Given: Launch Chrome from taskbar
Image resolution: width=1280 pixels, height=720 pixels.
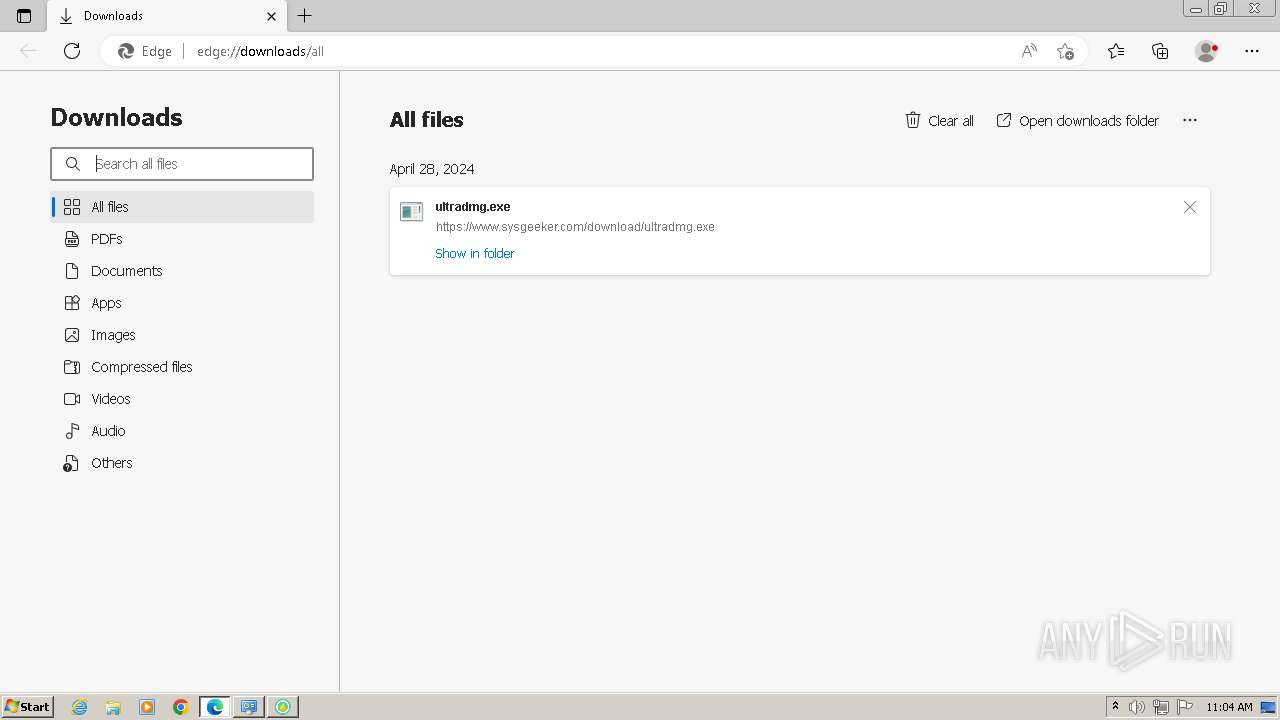Looking at the screenshot, I should [x=181, y=707].
